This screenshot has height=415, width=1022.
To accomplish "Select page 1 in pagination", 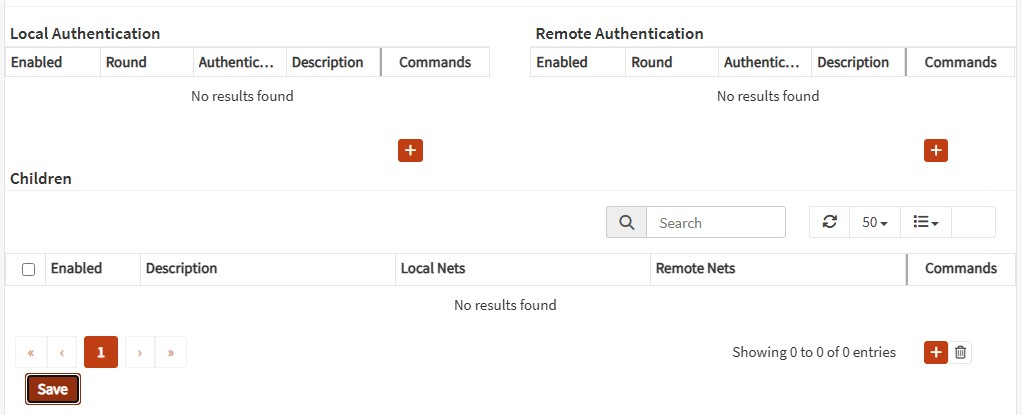I will point(101,352).
